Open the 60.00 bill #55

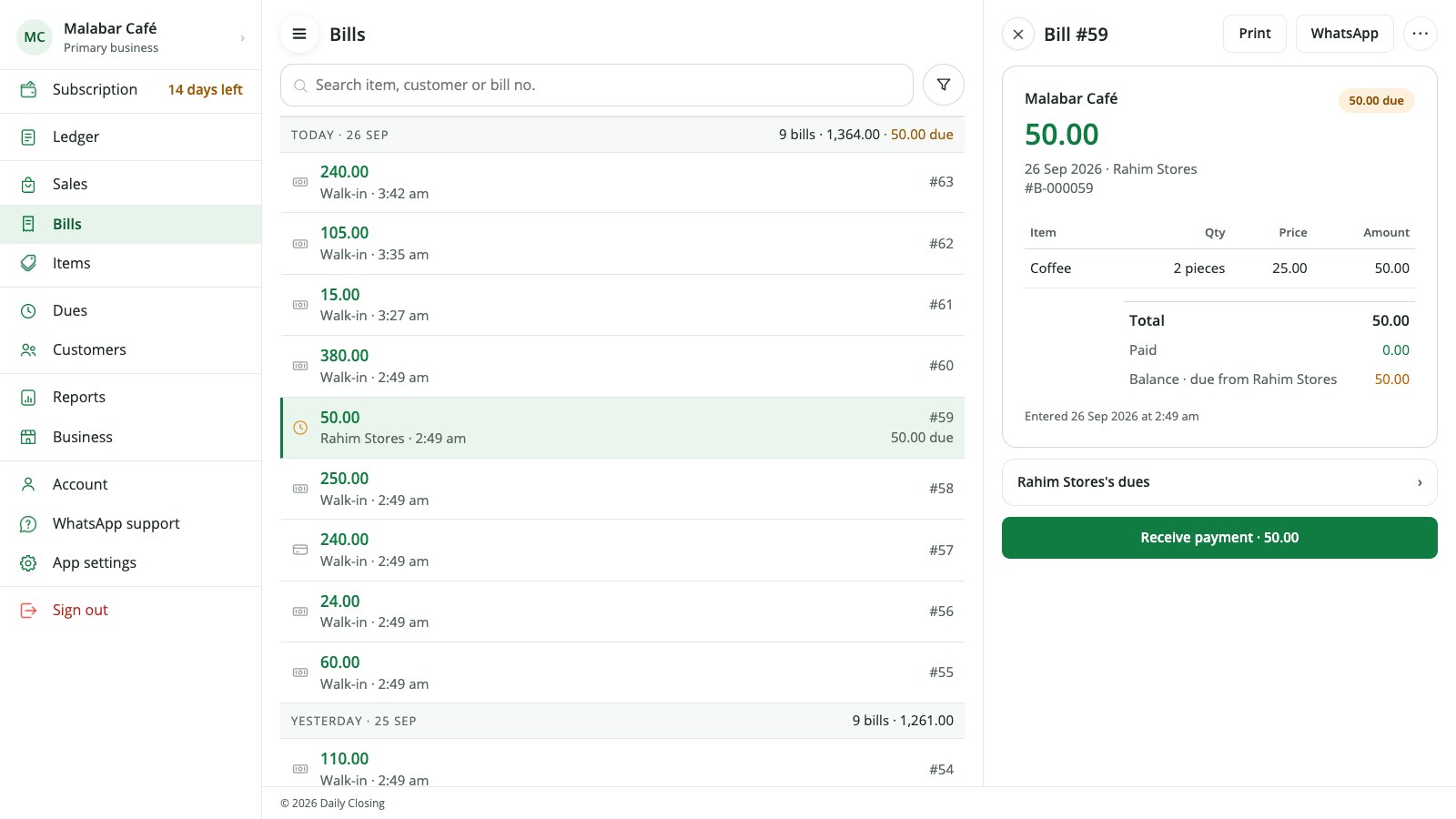[622, 672]
